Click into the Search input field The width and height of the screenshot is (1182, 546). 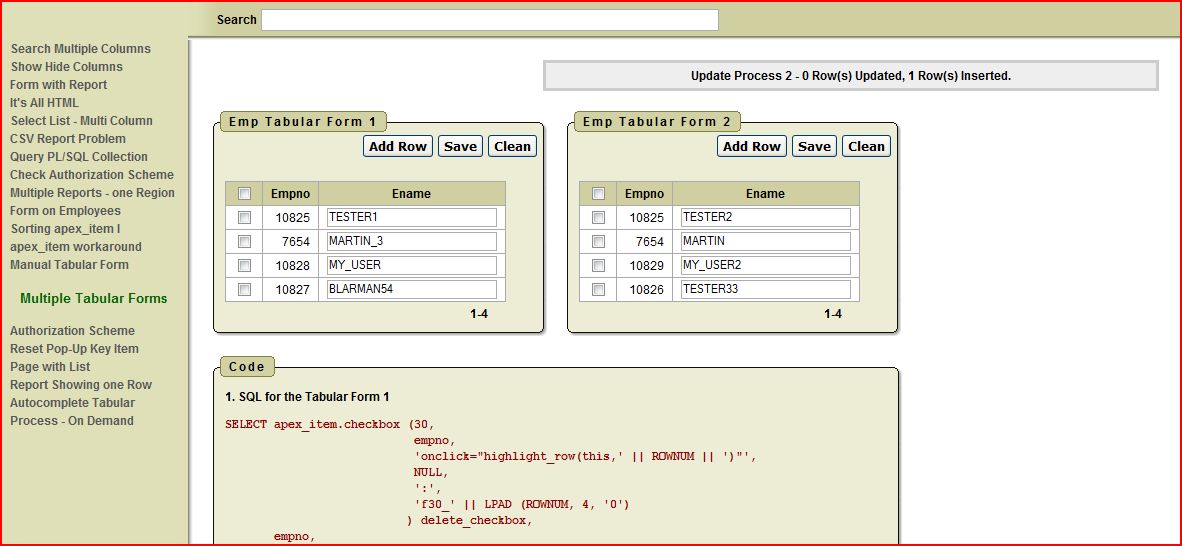tap(489, 20)
